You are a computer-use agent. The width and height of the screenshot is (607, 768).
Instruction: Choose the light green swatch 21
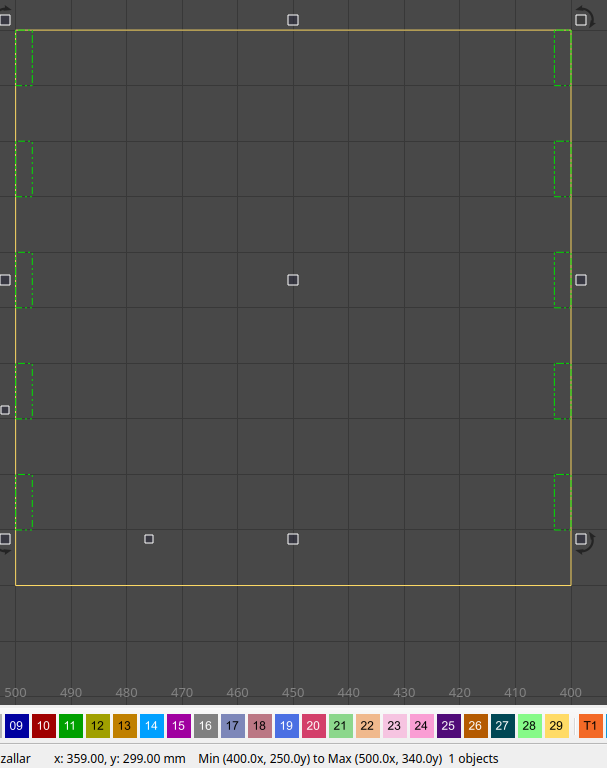340,725
